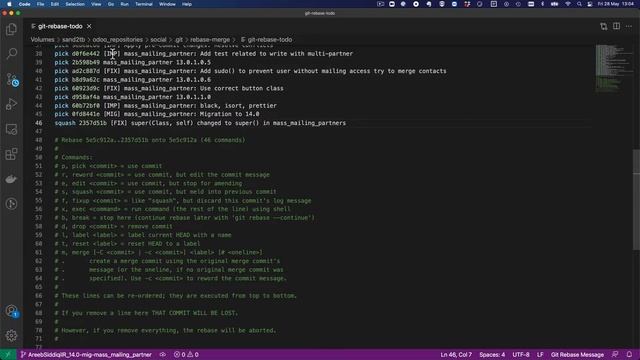Open the Help menu

tap(187, 4)
